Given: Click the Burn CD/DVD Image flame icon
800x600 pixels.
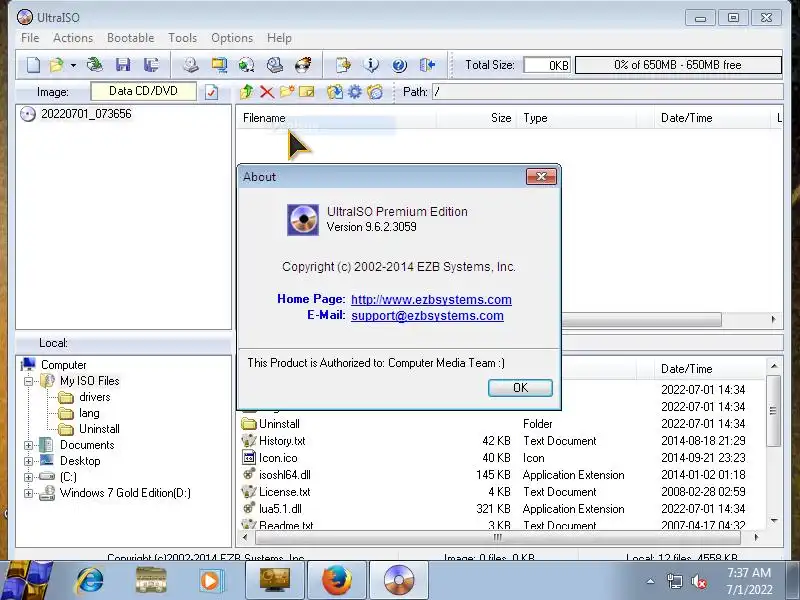Looking at the screenshot, I should point(303,65).
